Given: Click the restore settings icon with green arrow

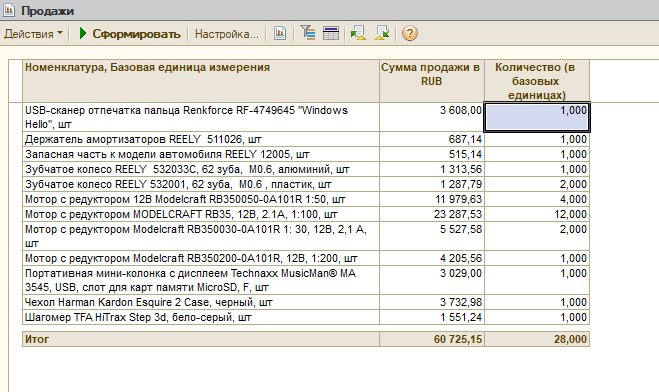Looking at the screenshot, I should click(358, 33).
